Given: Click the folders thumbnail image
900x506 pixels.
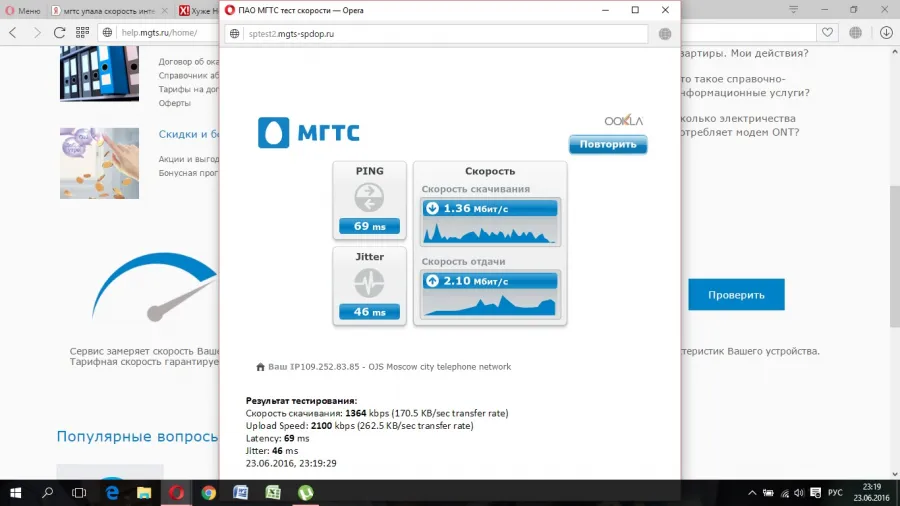Looking at the screenshot, I should (x=99, y=73).
